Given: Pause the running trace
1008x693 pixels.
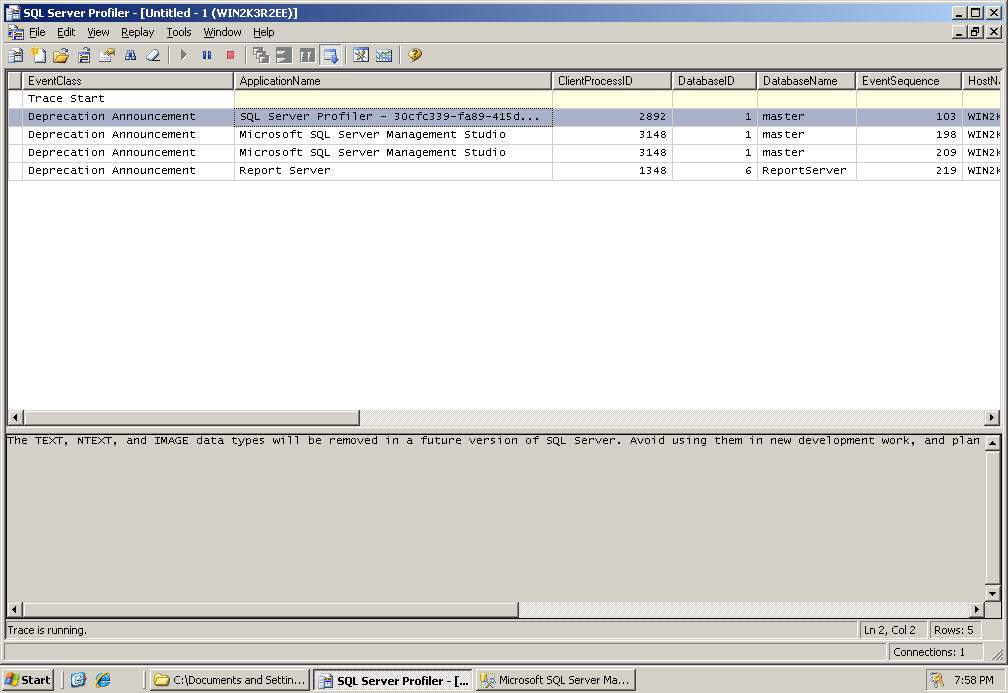Looking at the screenshot, I should tap(207, 55).
